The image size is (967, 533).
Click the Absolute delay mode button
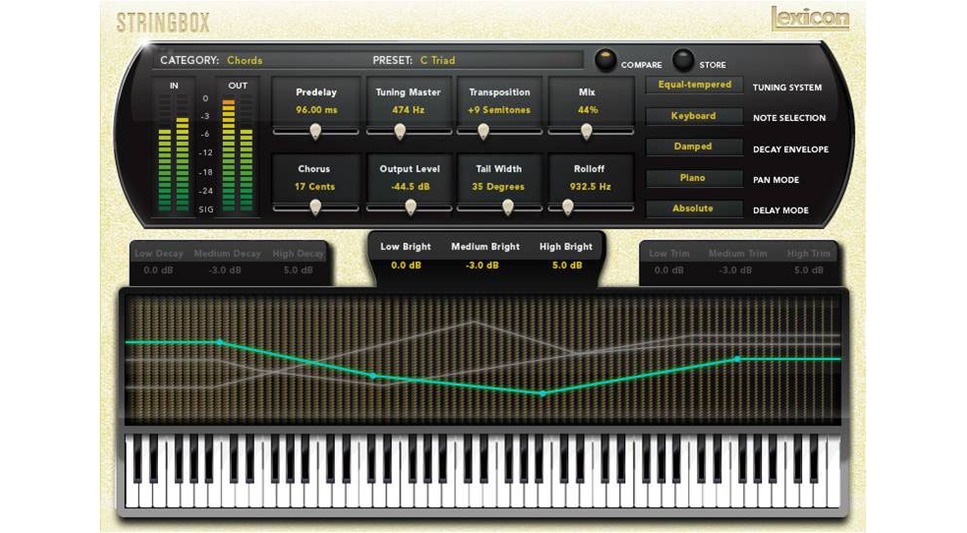pyautogui.click(x=694, y=209)
